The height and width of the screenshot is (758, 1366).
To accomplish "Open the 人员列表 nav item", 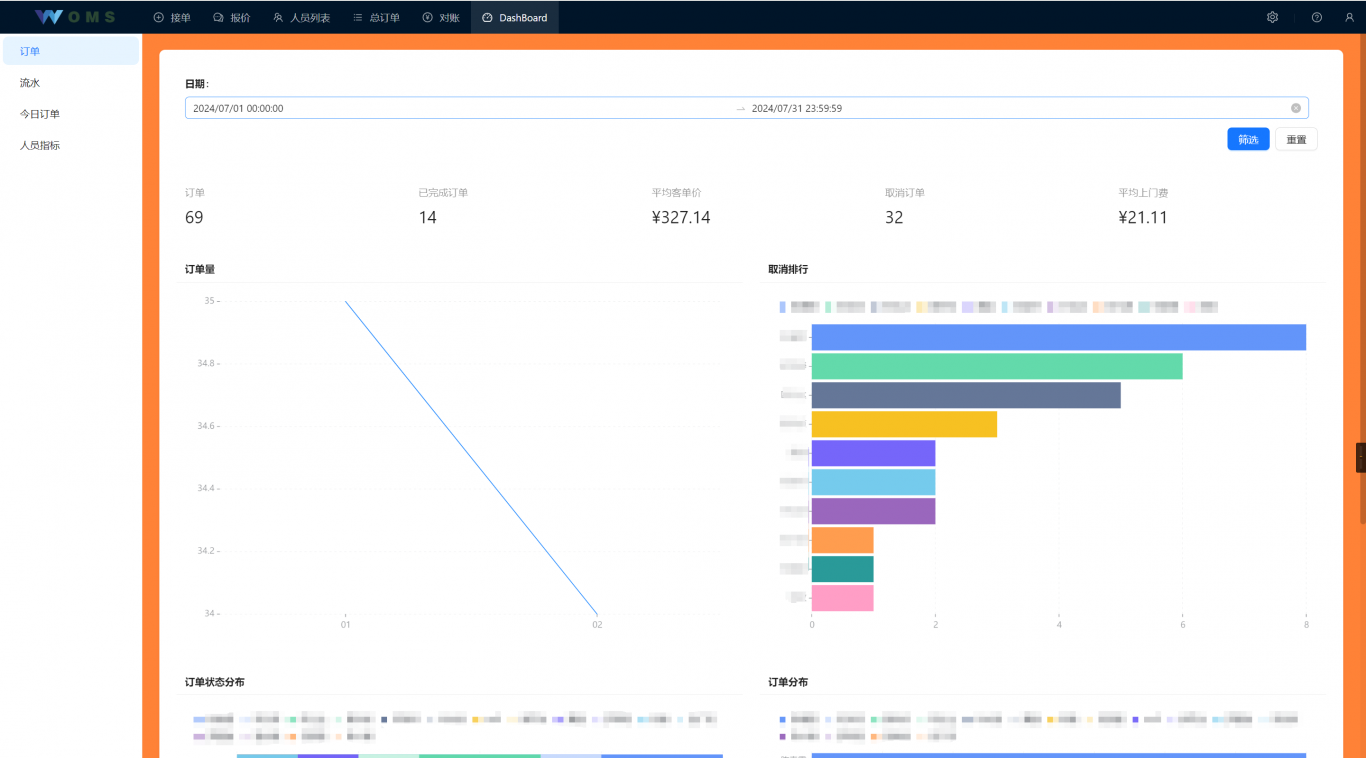I will click(x=302, y=17).
